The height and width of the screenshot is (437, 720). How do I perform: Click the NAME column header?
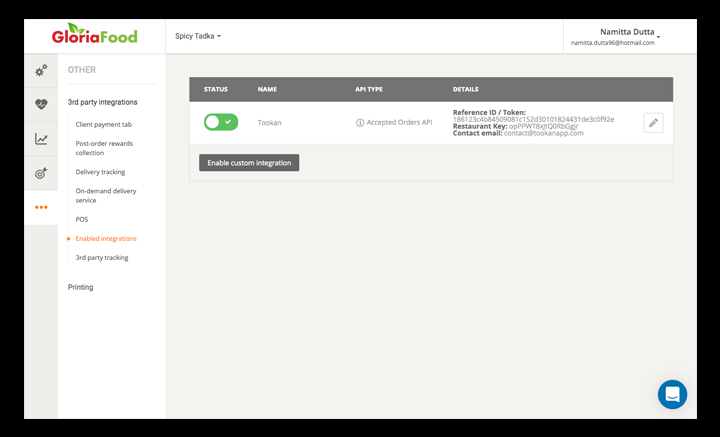click(x=267, y=89)
